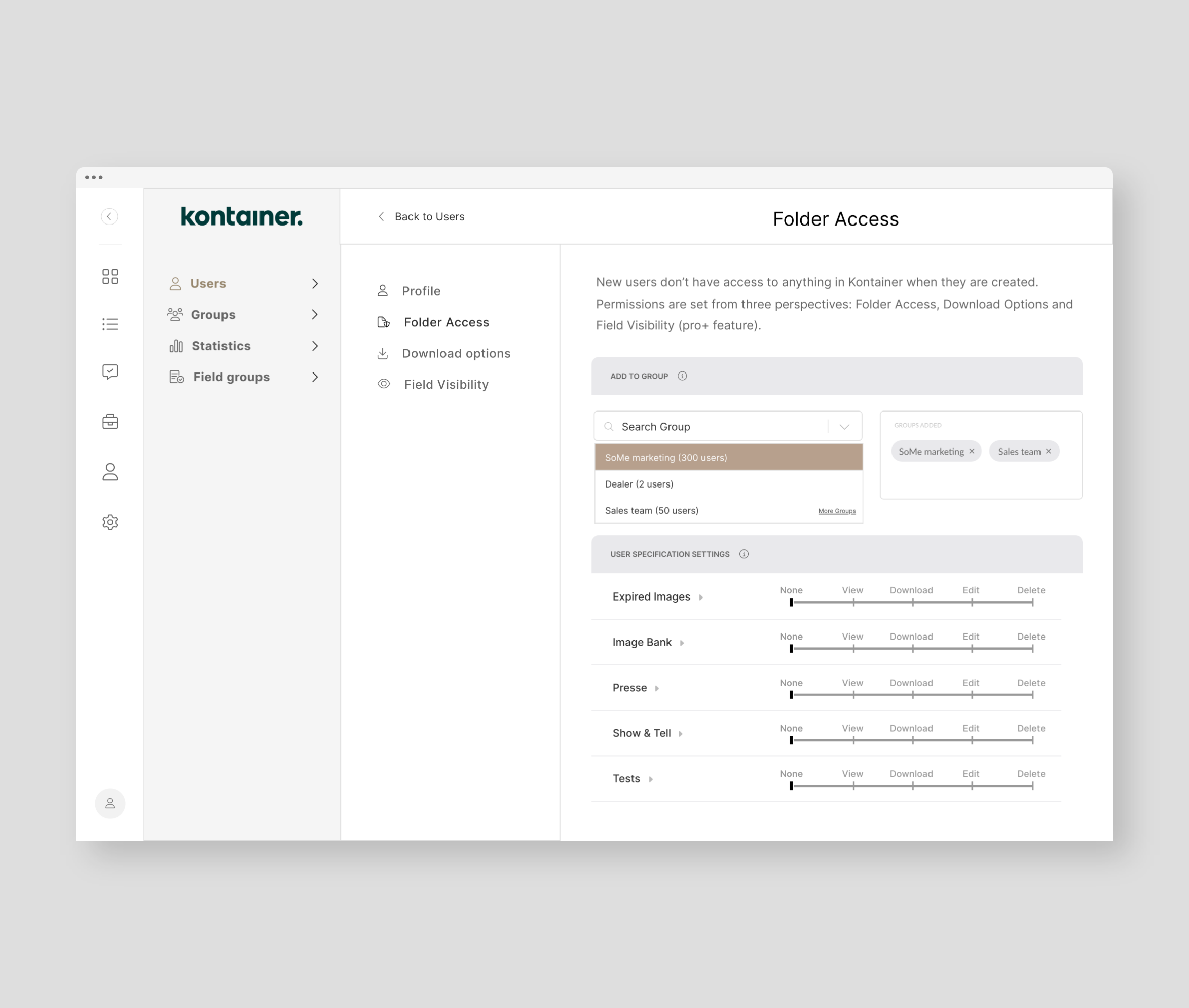Toggle the Search Group dropdown arrow

click(844, 427)
